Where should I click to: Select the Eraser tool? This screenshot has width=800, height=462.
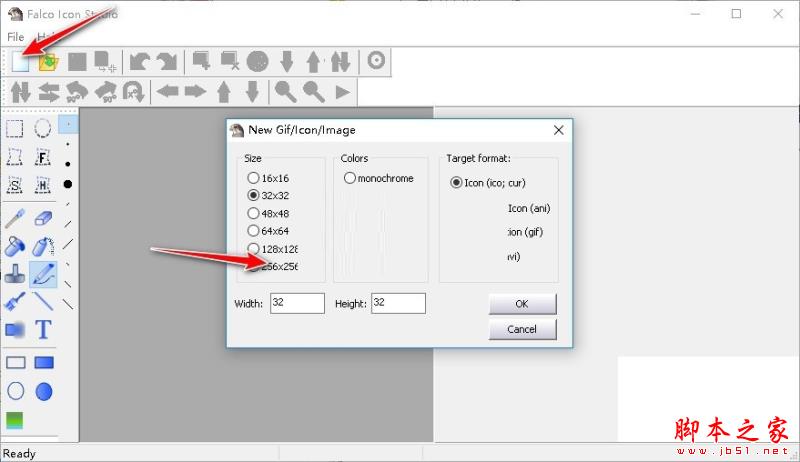43,218
